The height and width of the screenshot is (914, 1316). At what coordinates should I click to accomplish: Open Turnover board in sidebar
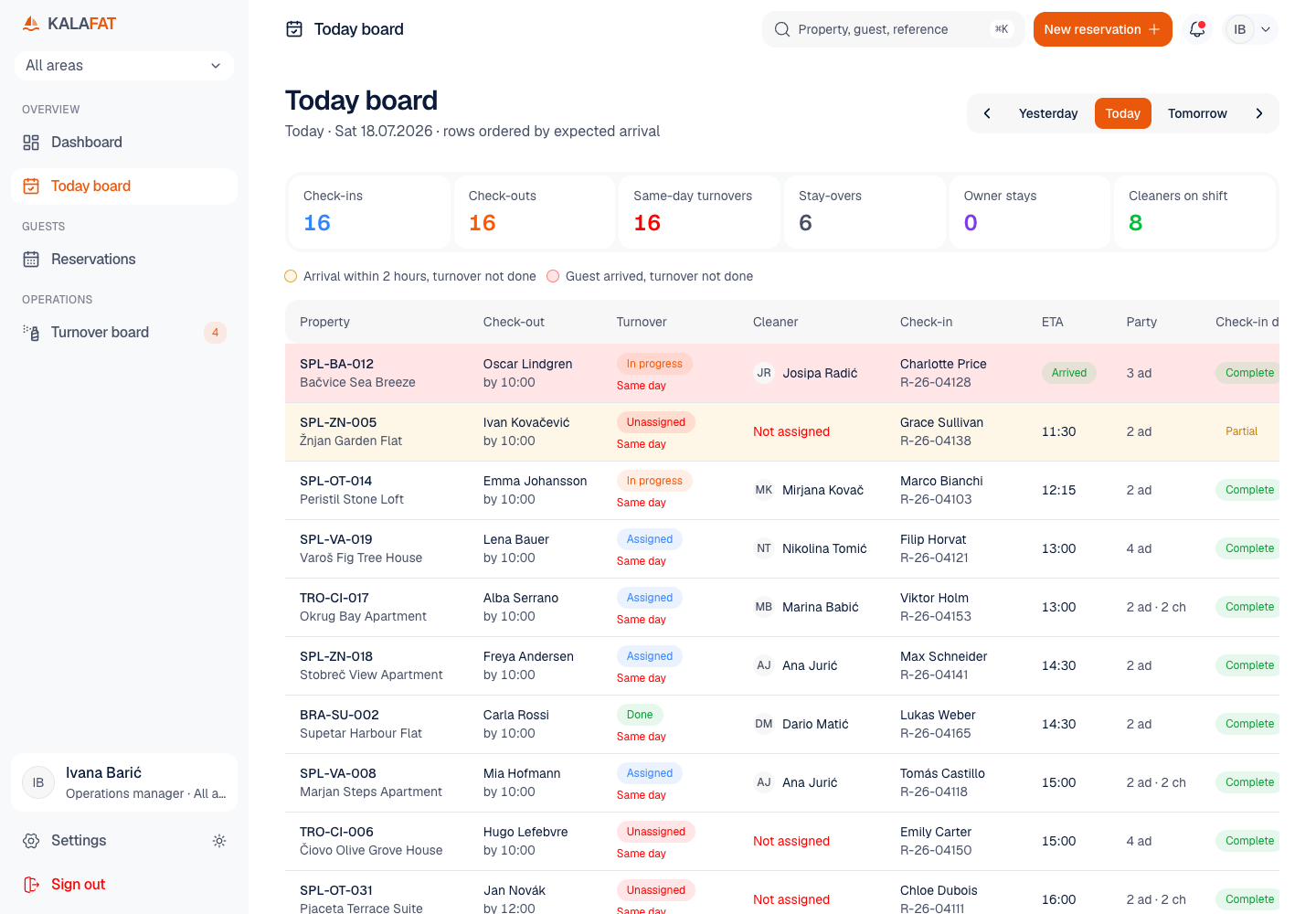[x=124, y=333]
